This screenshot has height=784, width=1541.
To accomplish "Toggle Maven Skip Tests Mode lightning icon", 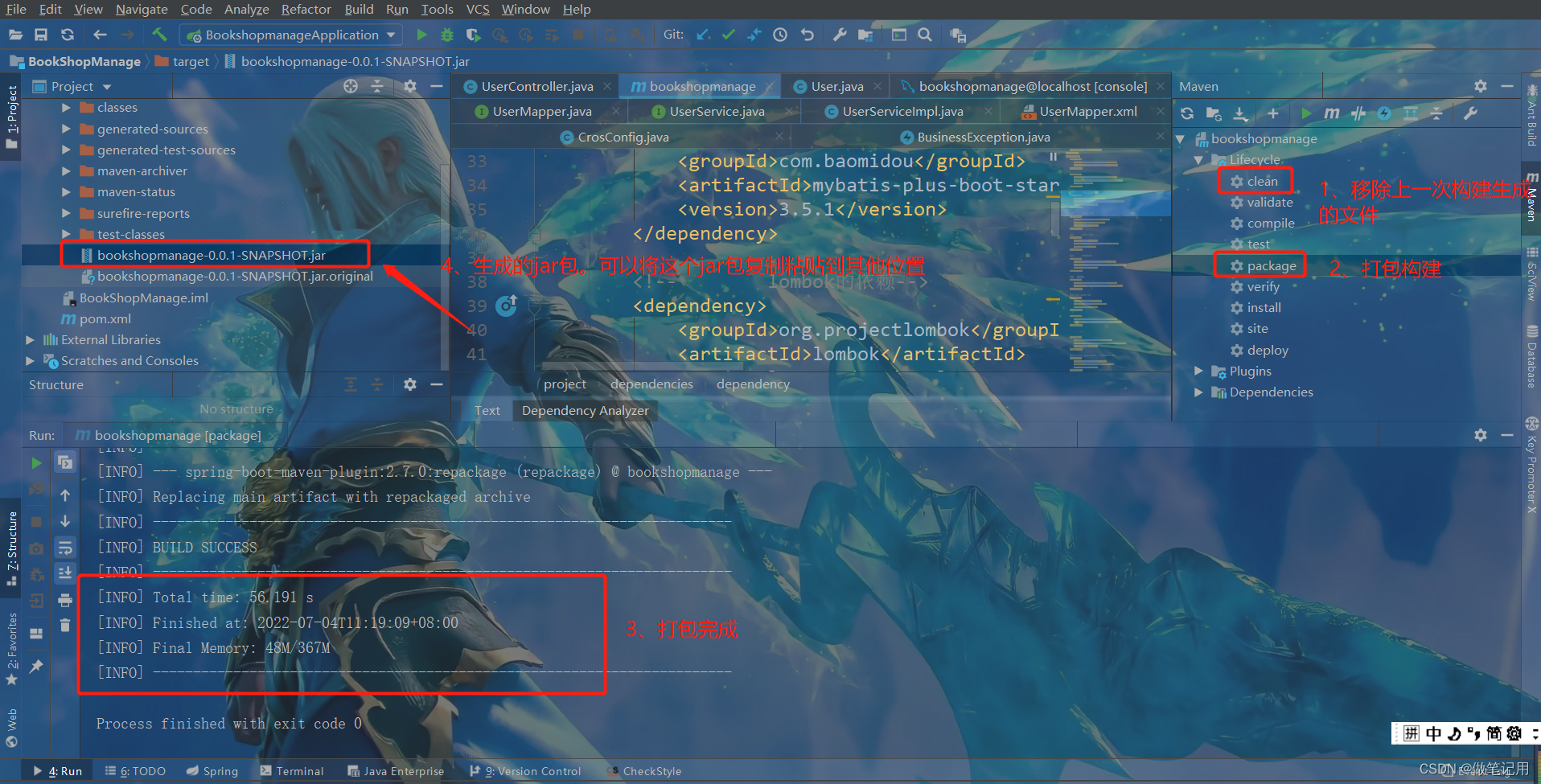I will tap(1384, 113).
